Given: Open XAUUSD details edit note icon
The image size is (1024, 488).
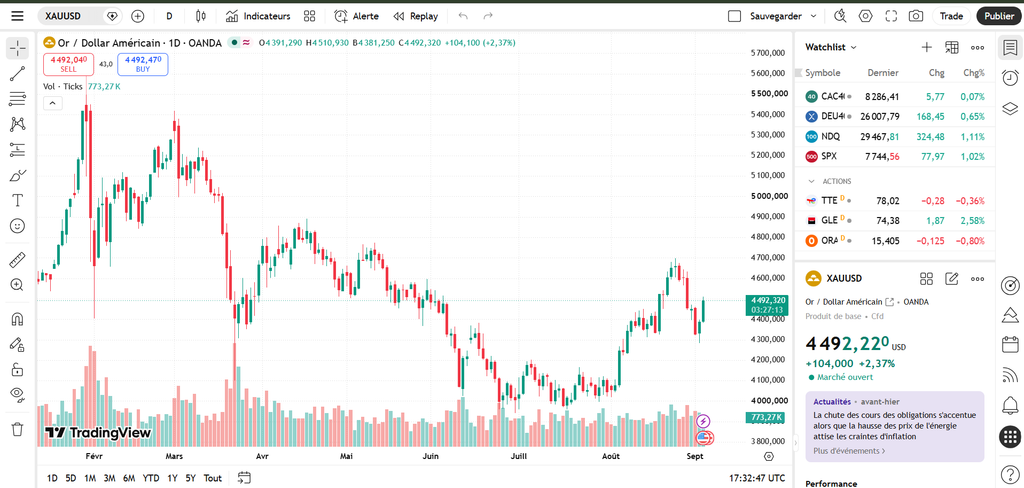Looking at the screenshot, I should click(x=952, y=279).
